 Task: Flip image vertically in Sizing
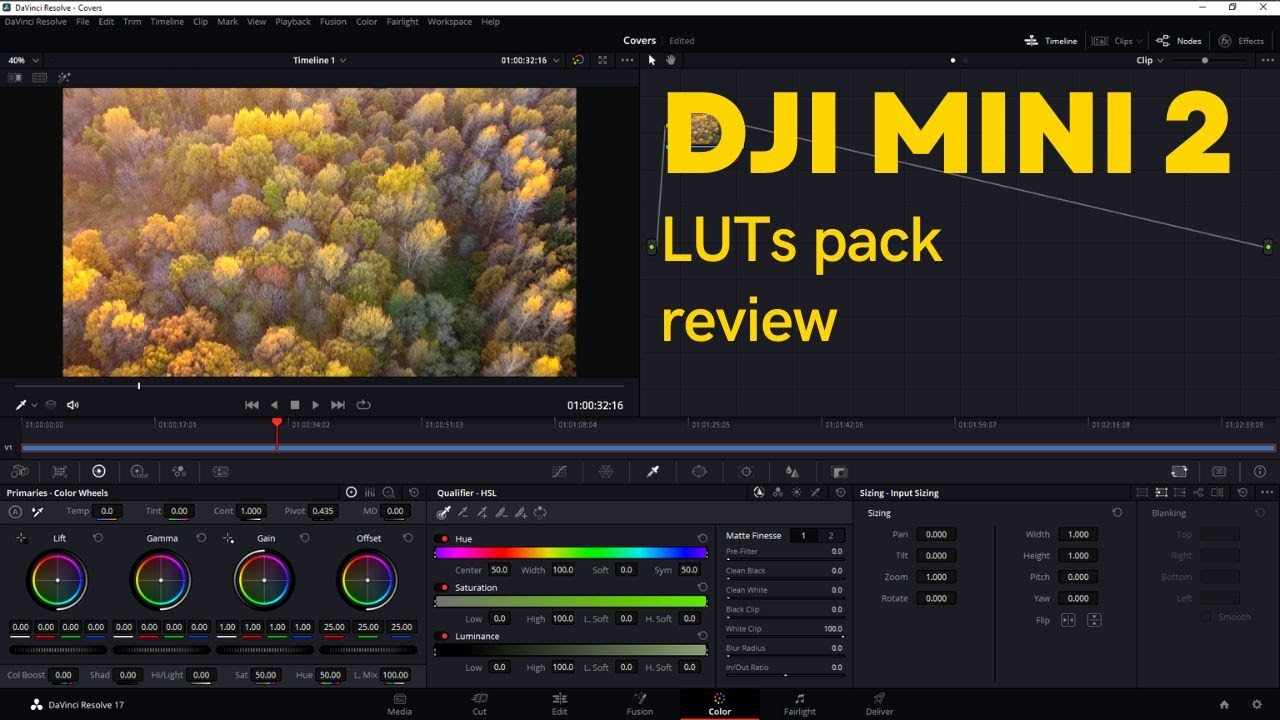tap(1094, 620)
